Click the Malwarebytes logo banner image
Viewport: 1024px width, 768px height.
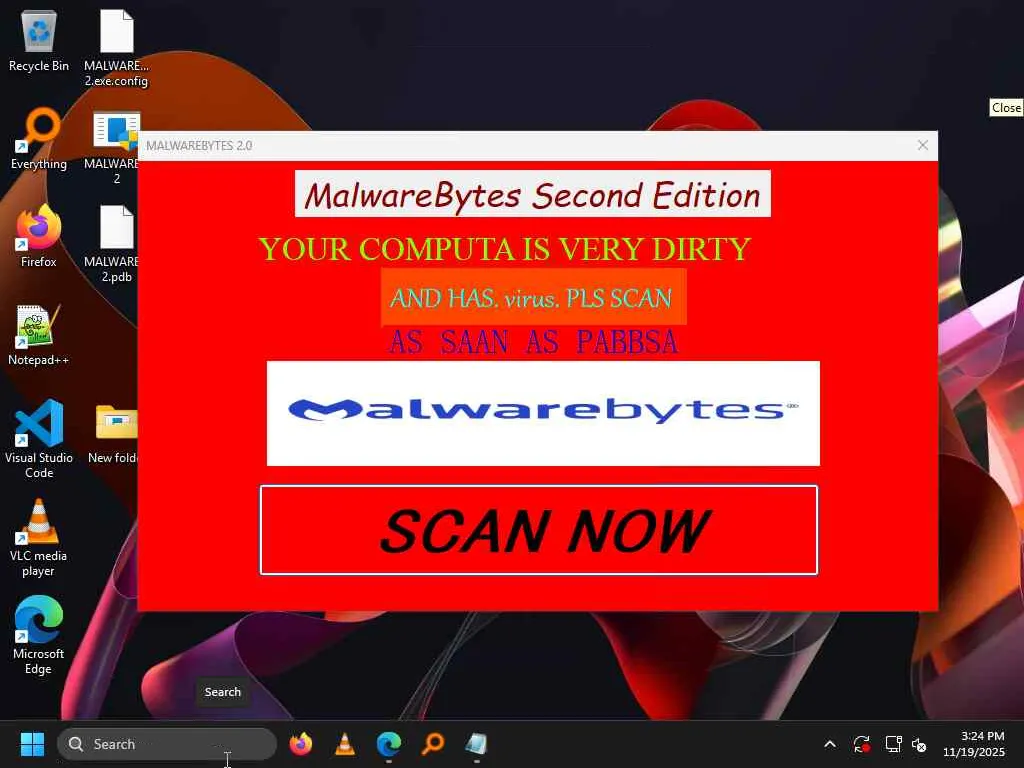click(543, 413)
